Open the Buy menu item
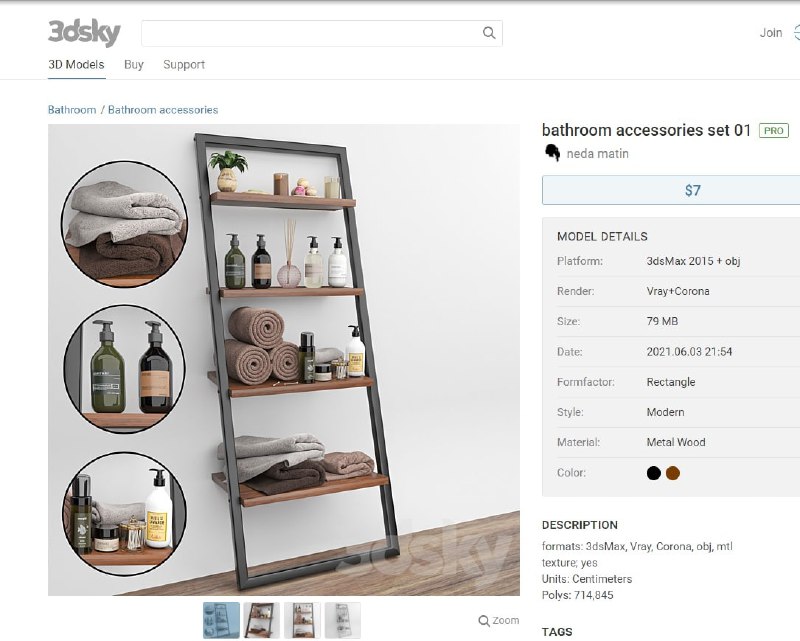The height and width of the screenshot is (641, 800). pyautogui.click(x=134, y=65)
